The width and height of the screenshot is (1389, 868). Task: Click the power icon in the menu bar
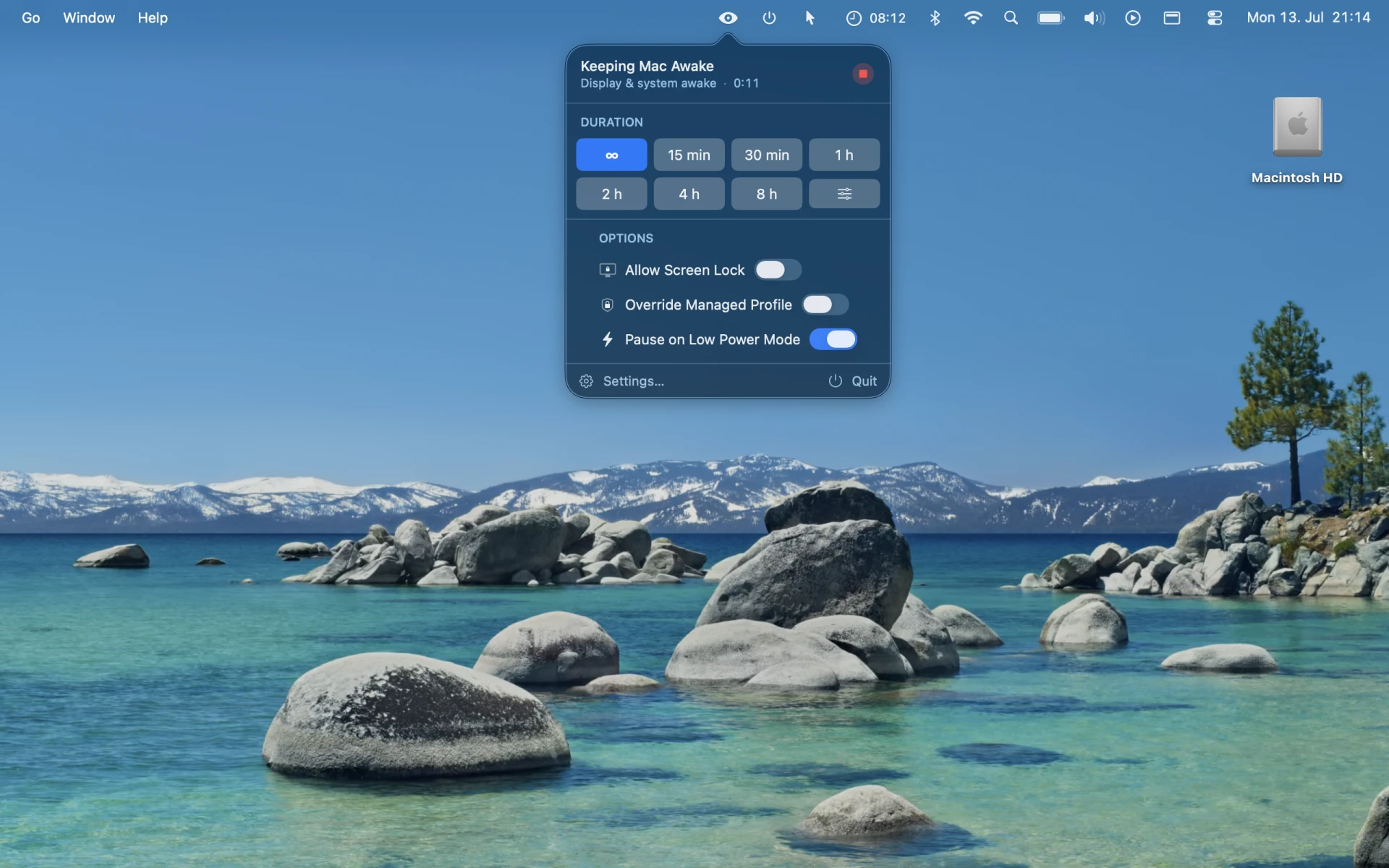click(x=769, y=18)
